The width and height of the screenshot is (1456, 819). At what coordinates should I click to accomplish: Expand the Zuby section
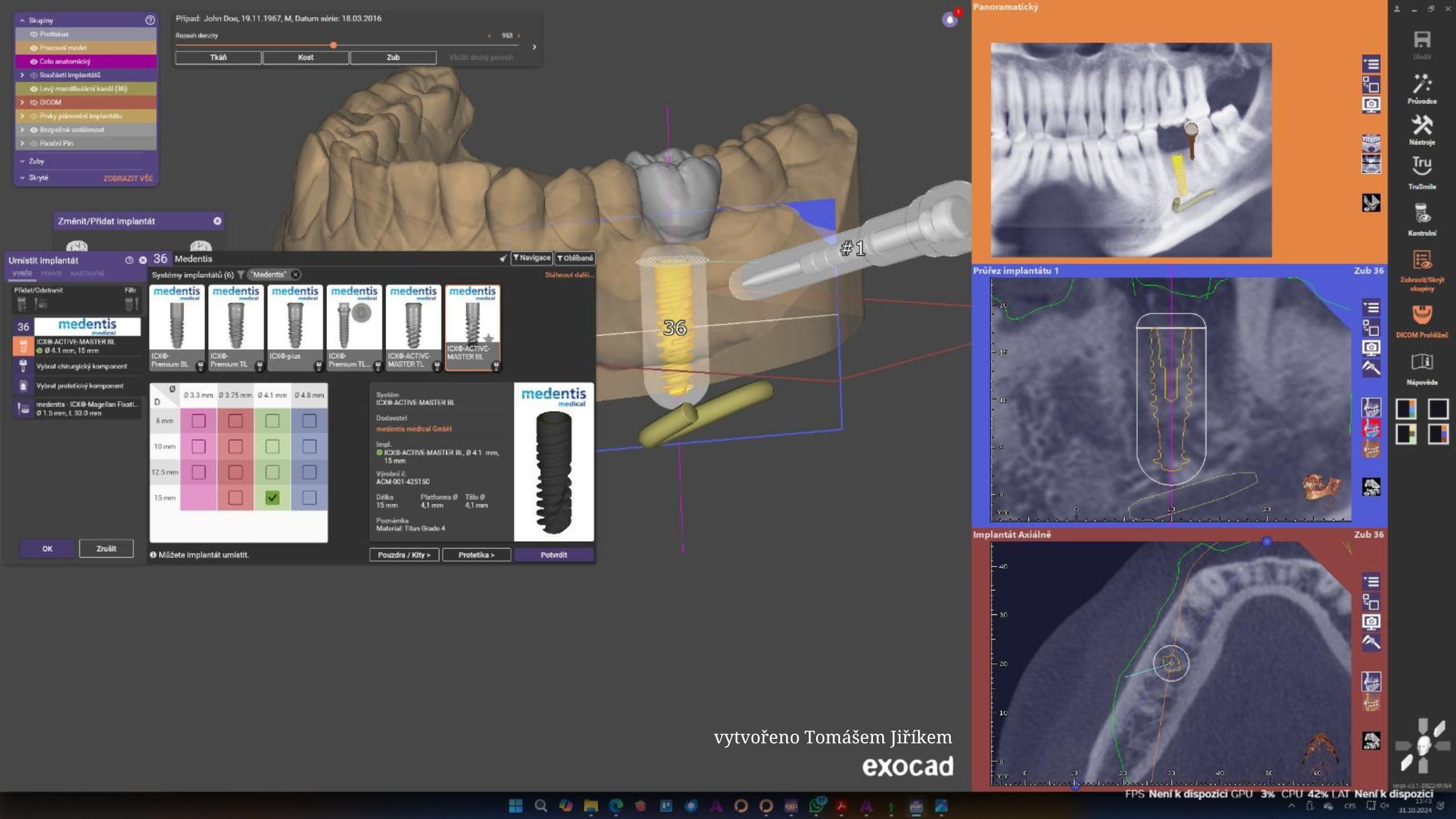tap(22, 162)
